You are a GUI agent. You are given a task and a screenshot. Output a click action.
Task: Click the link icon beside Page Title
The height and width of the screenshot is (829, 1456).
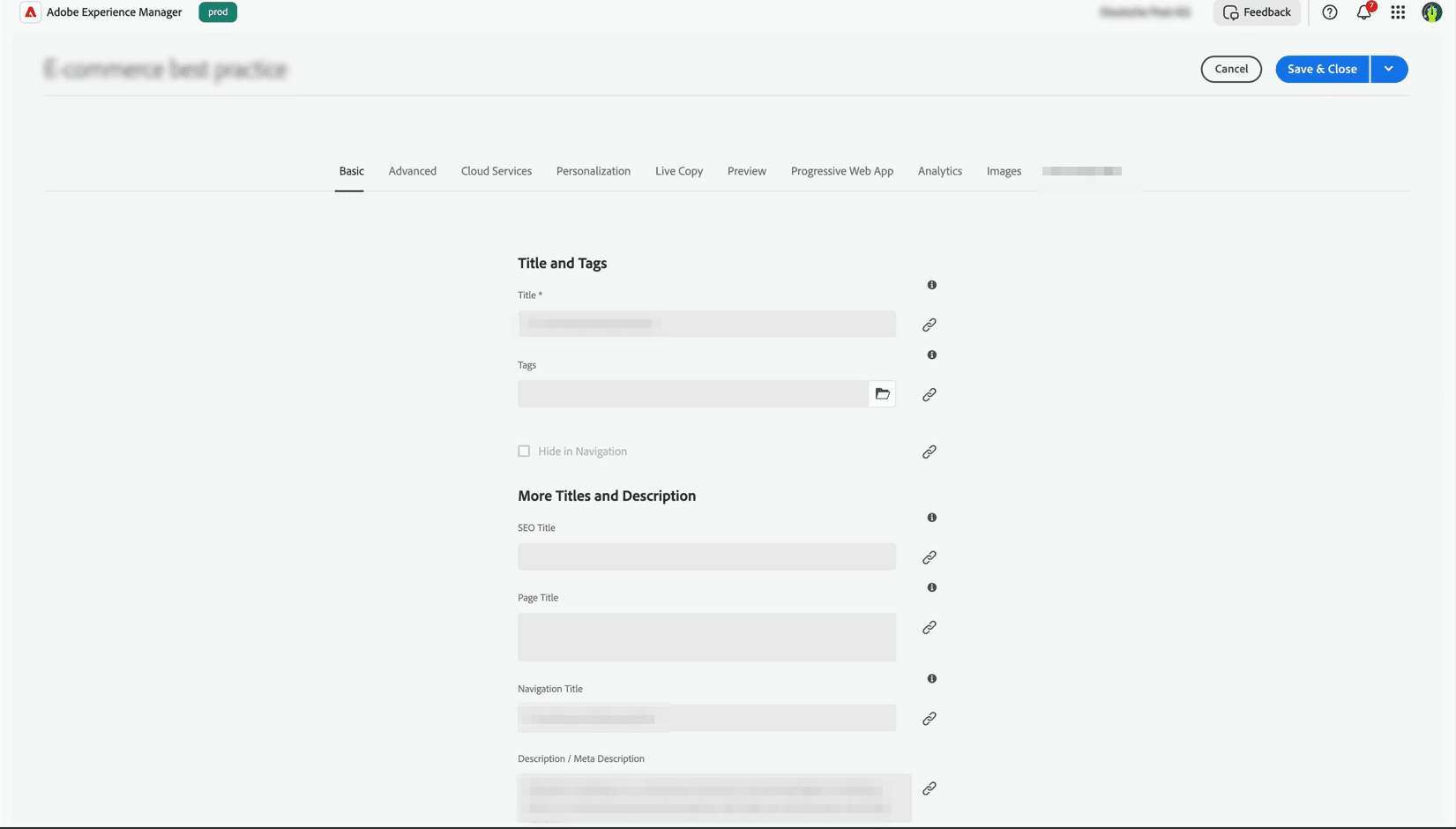[x=930, y=627]
